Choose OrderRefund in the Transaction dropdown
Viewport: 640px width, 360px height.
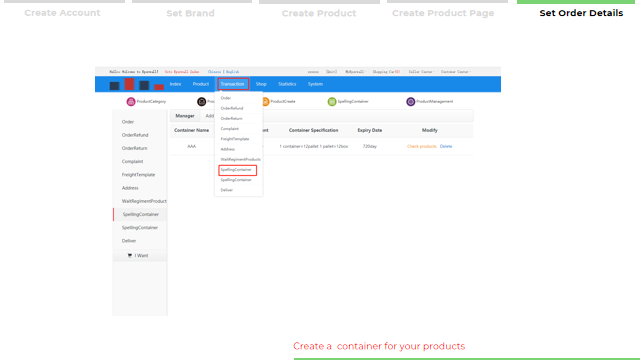[x=232, y=108]
